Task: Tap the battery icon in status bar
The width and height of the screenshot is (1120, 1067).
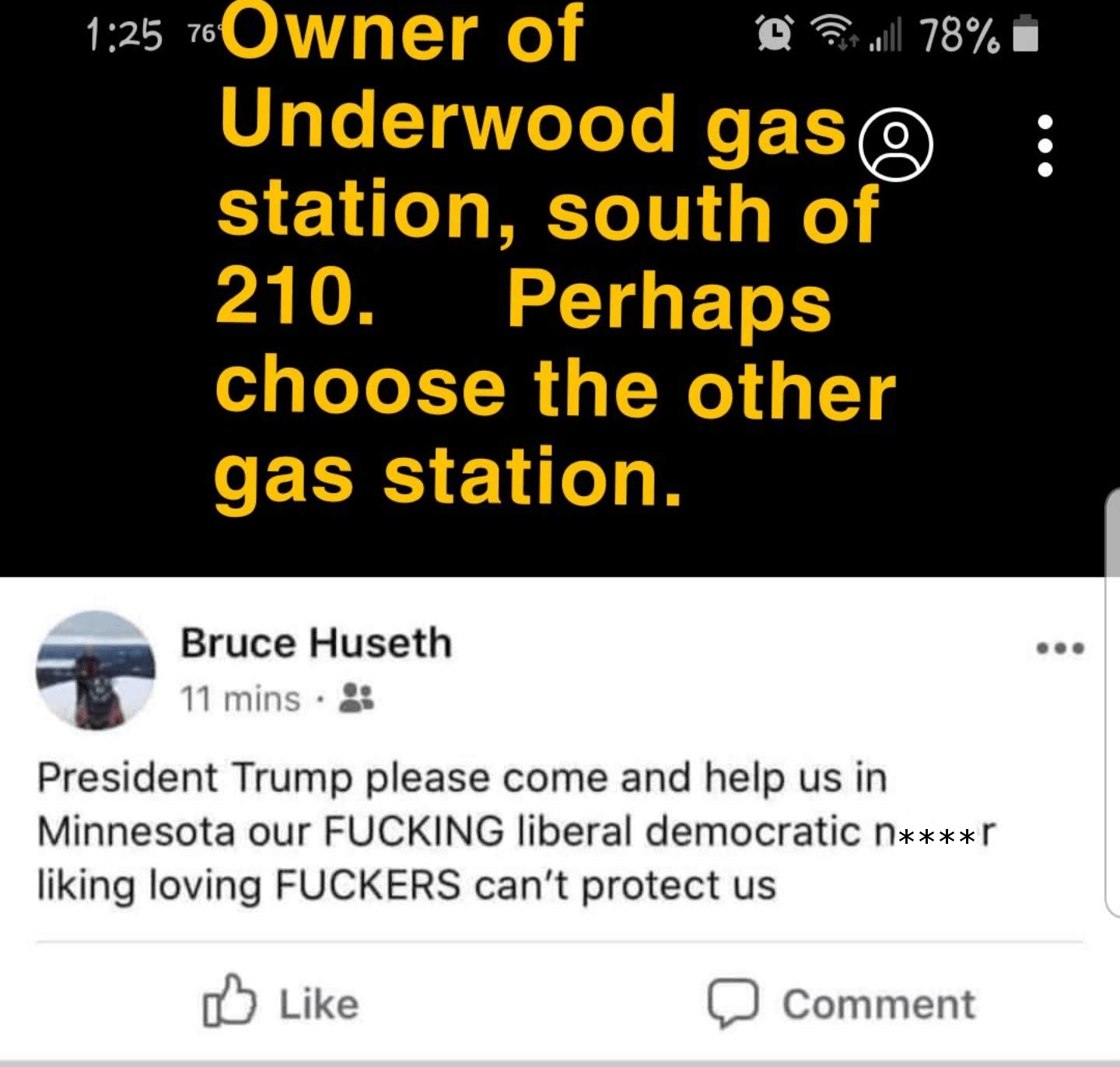Action: click(x=1026, y=33)
